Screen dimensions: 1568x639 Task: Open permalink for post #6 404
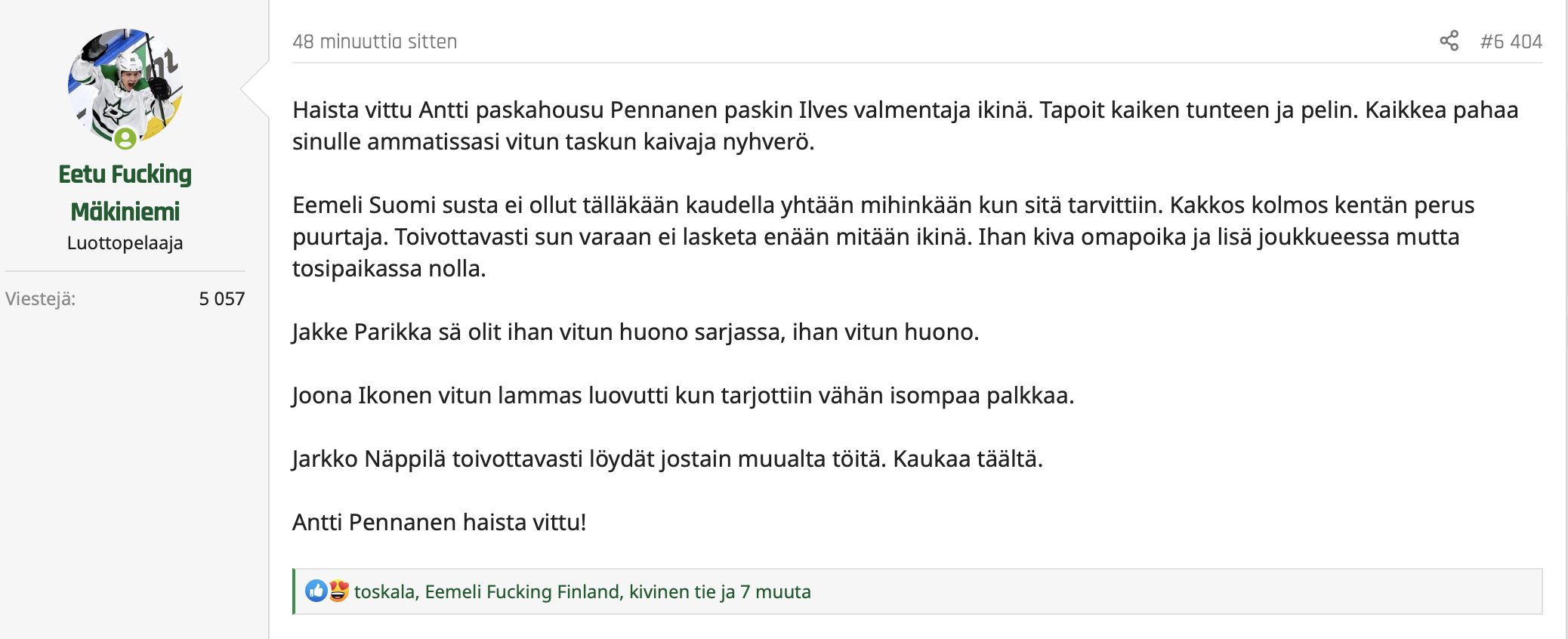[1511, 42]
